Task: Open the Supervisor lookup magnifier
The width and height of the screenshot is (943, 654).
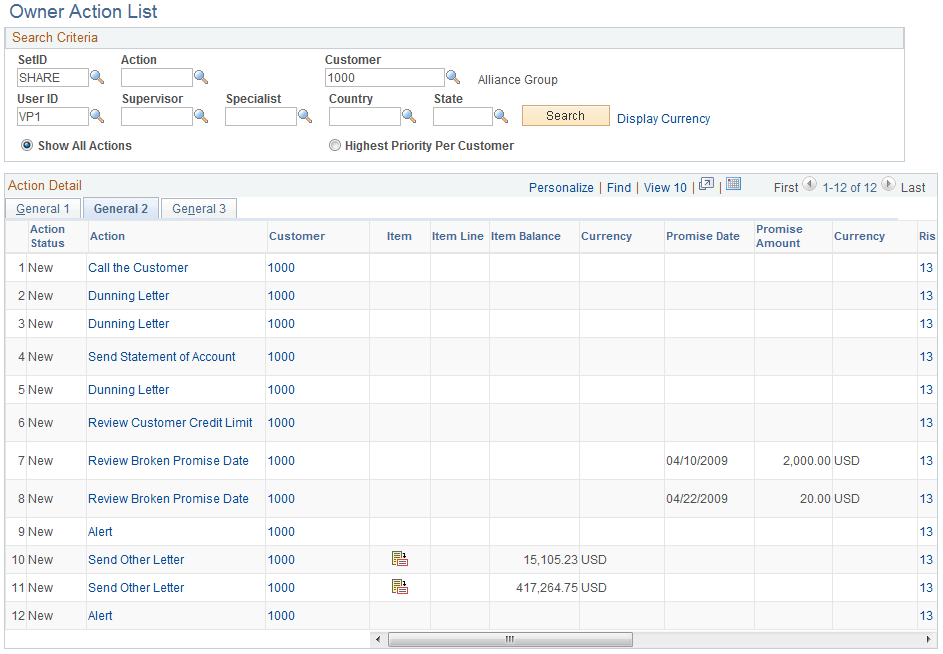Action: click(x=201, y=116)
